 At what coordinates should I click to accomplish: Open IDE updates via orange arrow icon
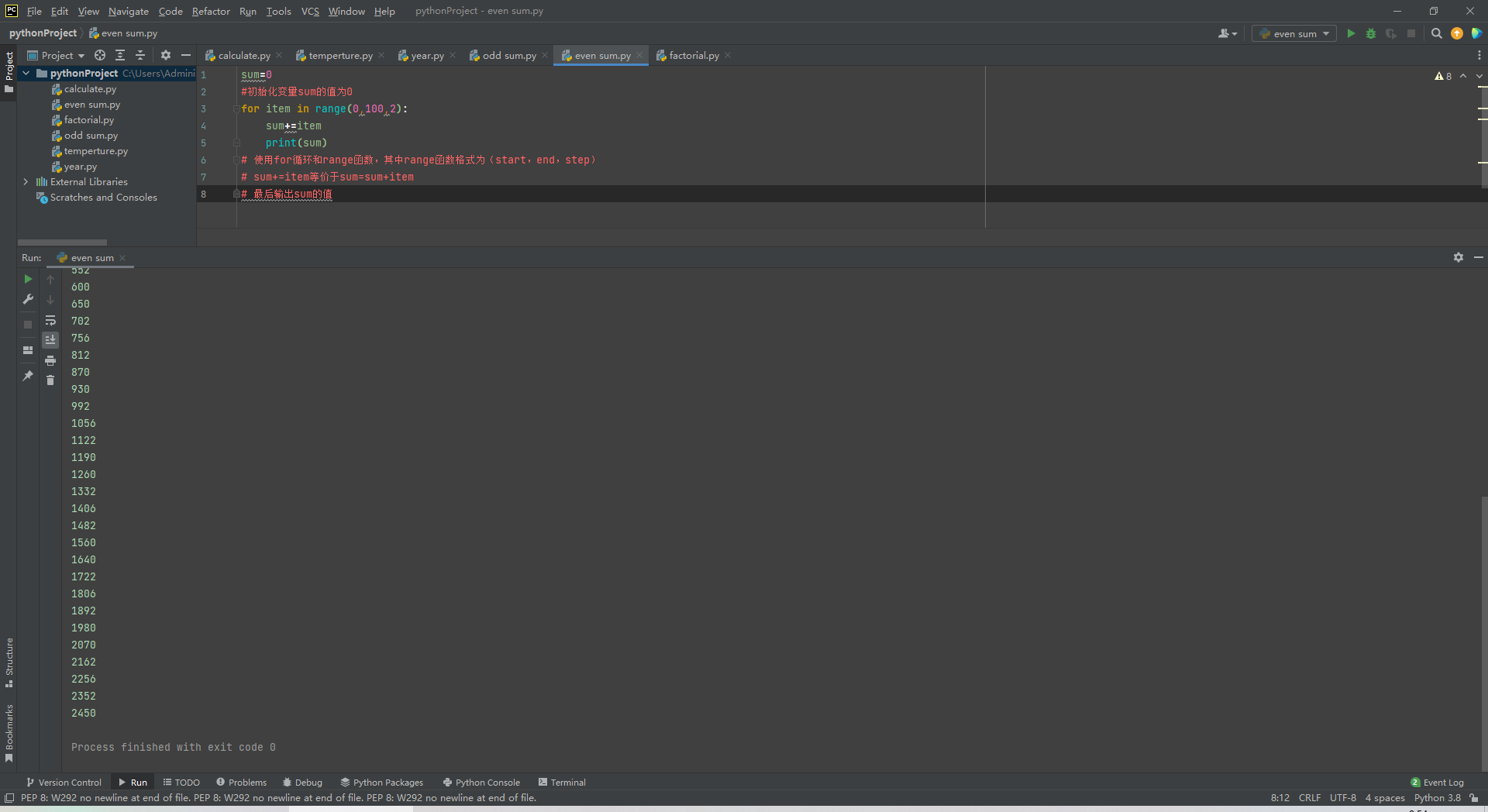1457,33
